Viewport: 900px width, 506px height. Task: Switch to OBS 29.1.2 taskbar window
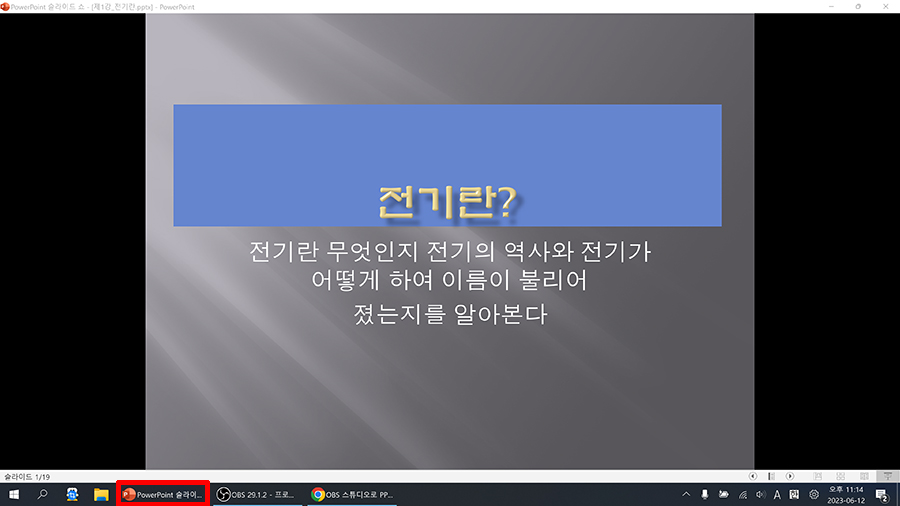pos(257,494)
